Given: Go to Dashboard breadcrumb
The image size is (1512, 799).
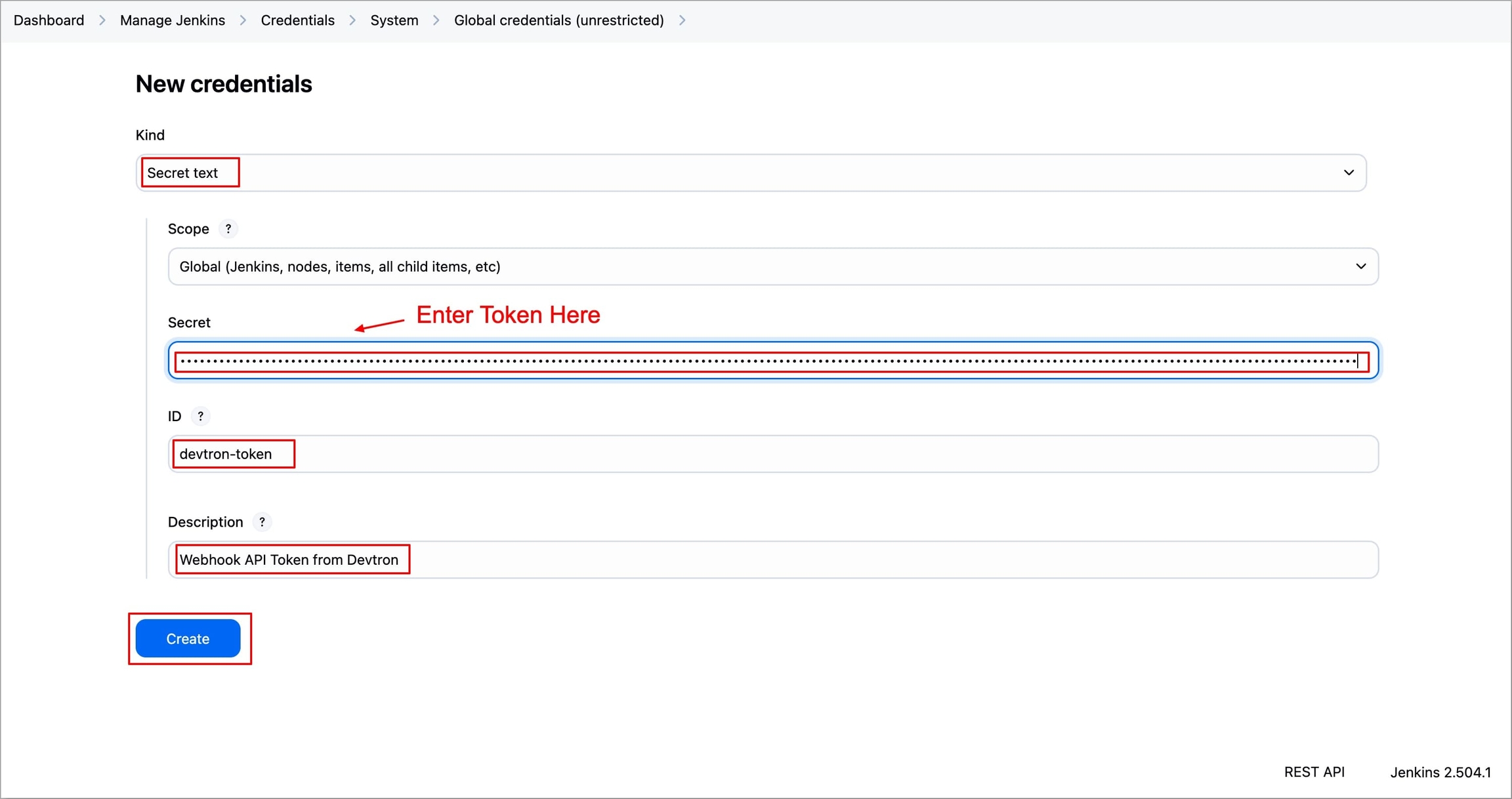Looking at the screenshot, I should 49,20.
